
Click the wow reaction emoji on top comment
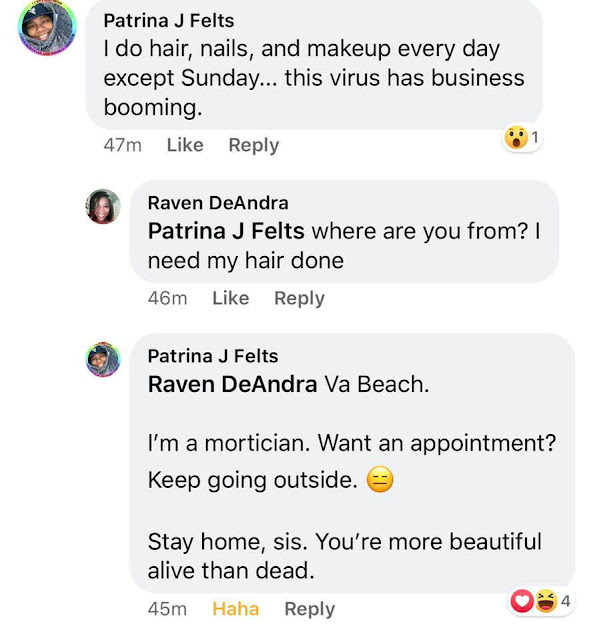[516, 138]
